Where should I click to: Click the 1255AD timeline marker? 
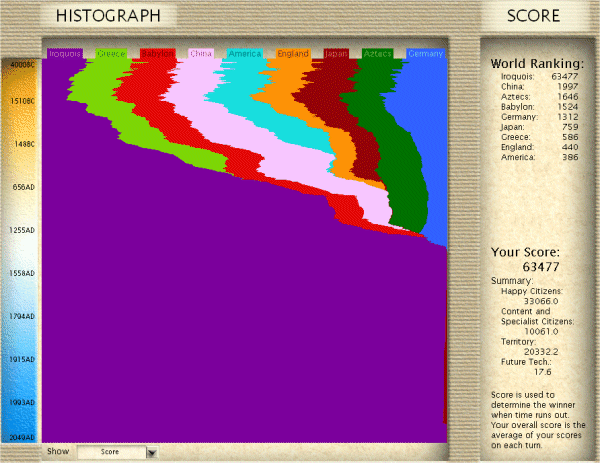pos(22,230)
